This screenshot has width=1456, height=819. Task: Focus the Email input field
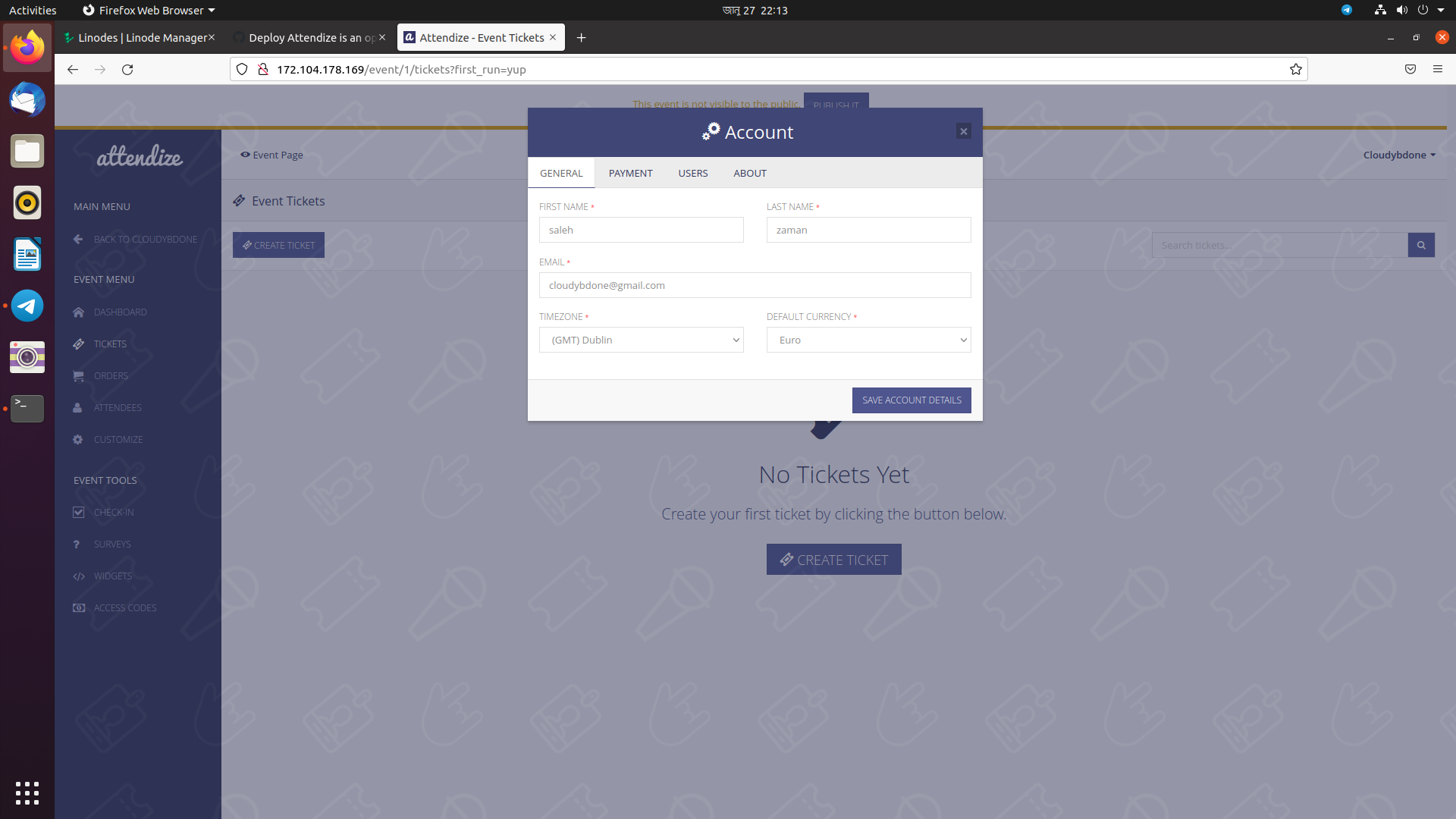[755, 285]
